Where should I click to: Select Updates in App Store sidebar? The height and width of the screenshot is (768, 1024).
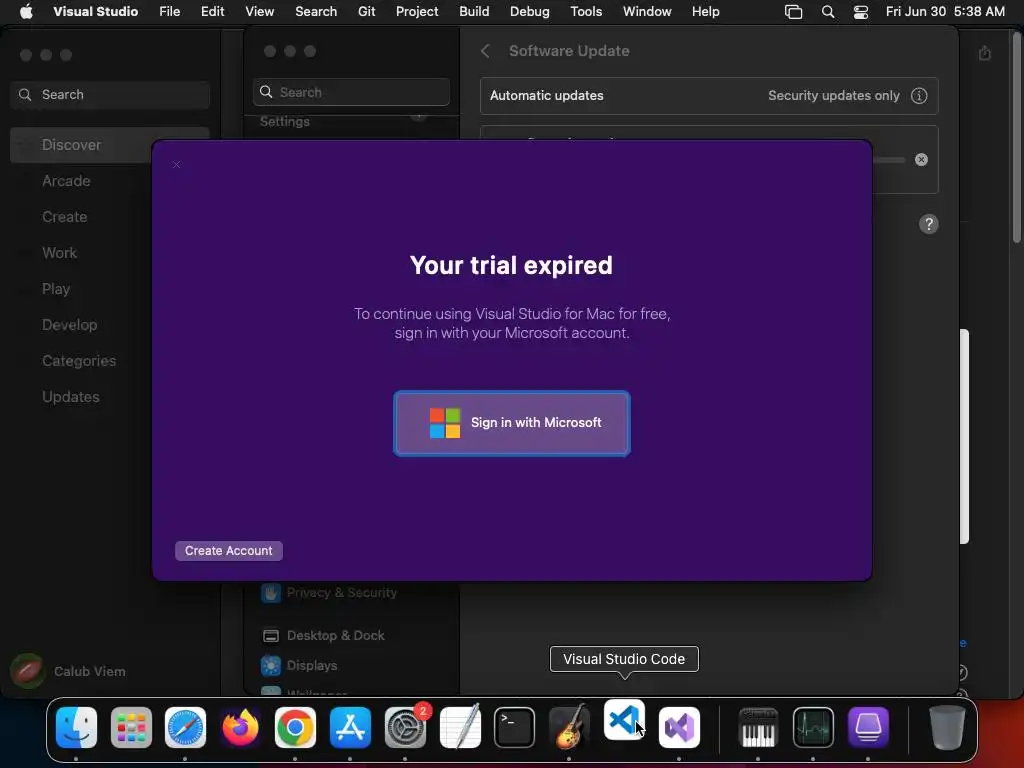click(71, 396)
